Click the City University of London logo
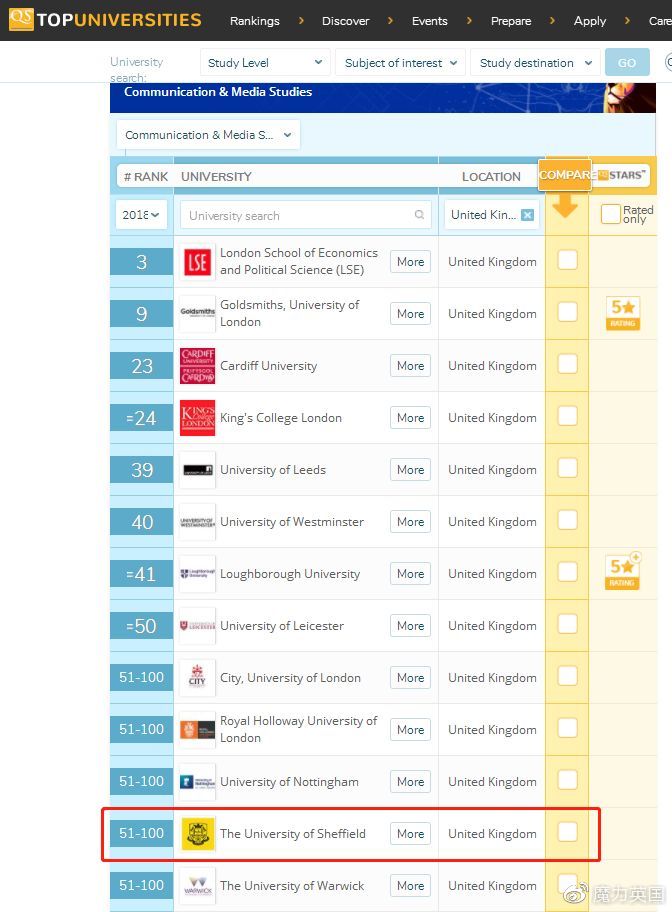The width and height of the screenshot is (672, 912). click(197, 678)
